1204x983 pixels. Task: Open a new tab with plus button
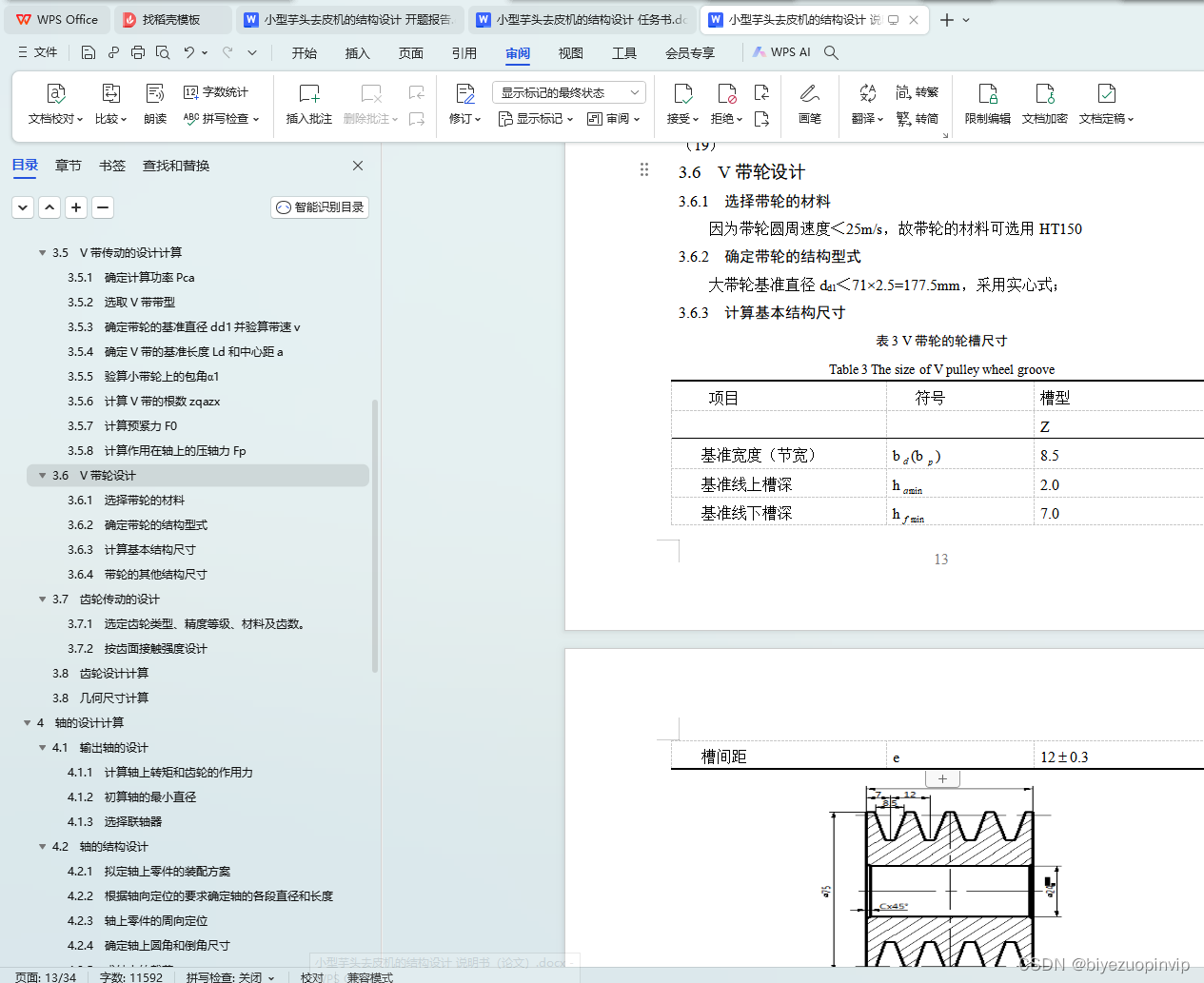947,19
